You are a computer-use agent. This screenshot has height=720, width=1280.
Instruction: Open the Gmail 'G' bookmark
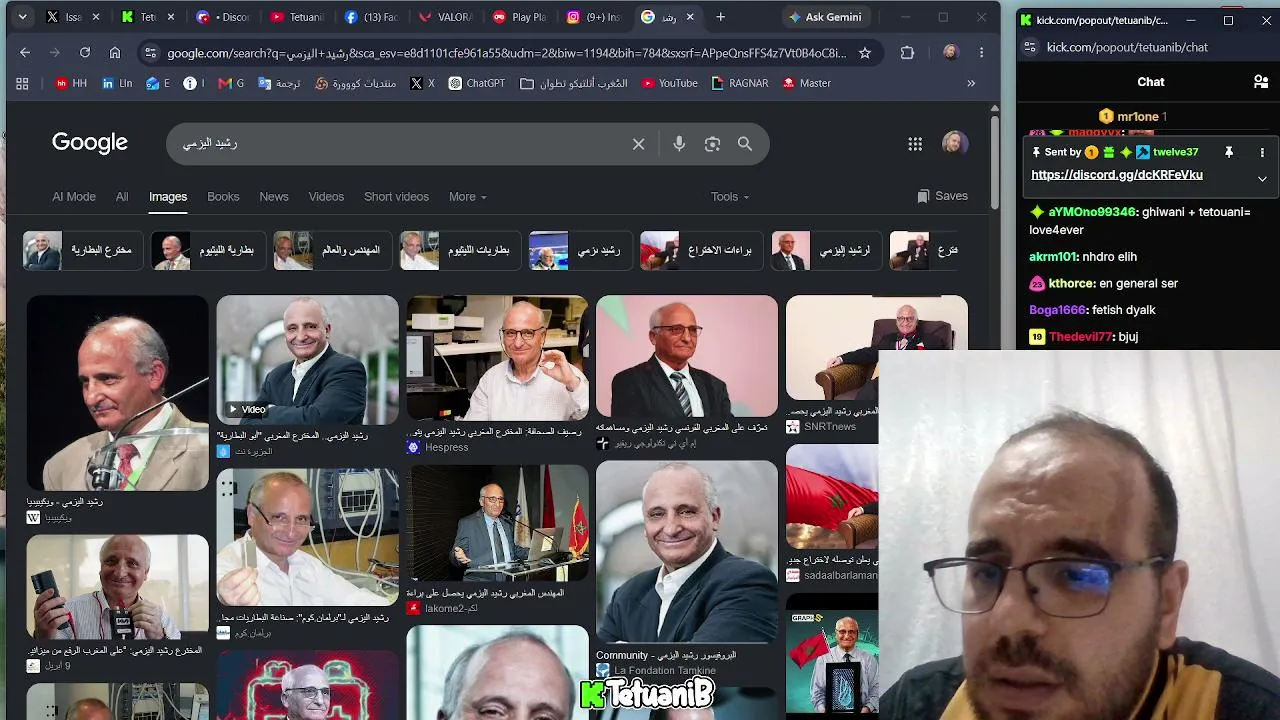[x=231, y=84]
